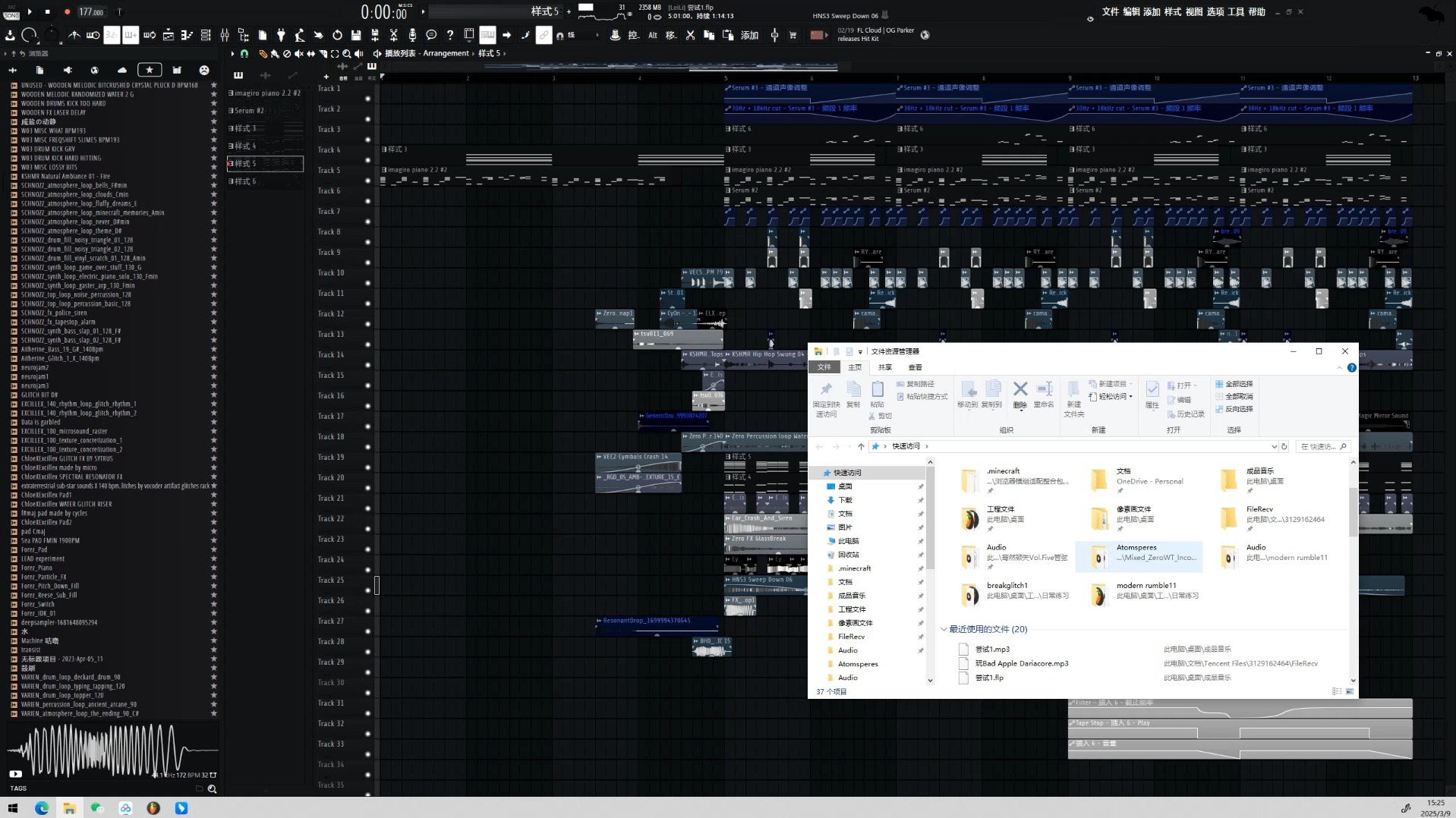Click the master volume knob in toolbar
This screenshot has width=1456, height=818.
(30, 35)
